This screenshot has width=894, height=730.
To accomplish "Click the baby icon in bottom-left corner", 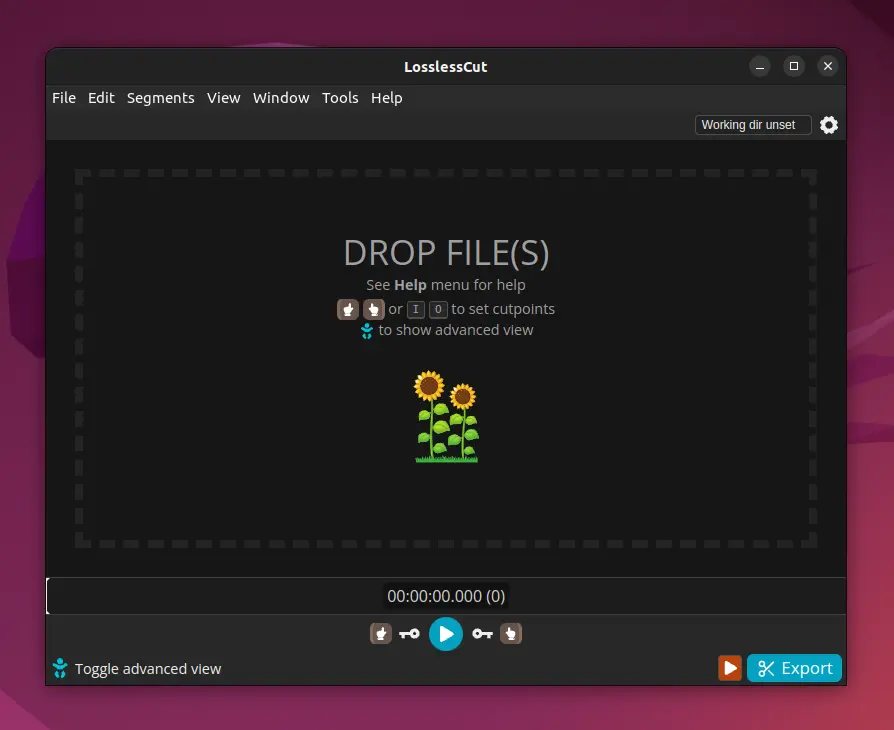I will pyautogui.click(x=60, y=668).
